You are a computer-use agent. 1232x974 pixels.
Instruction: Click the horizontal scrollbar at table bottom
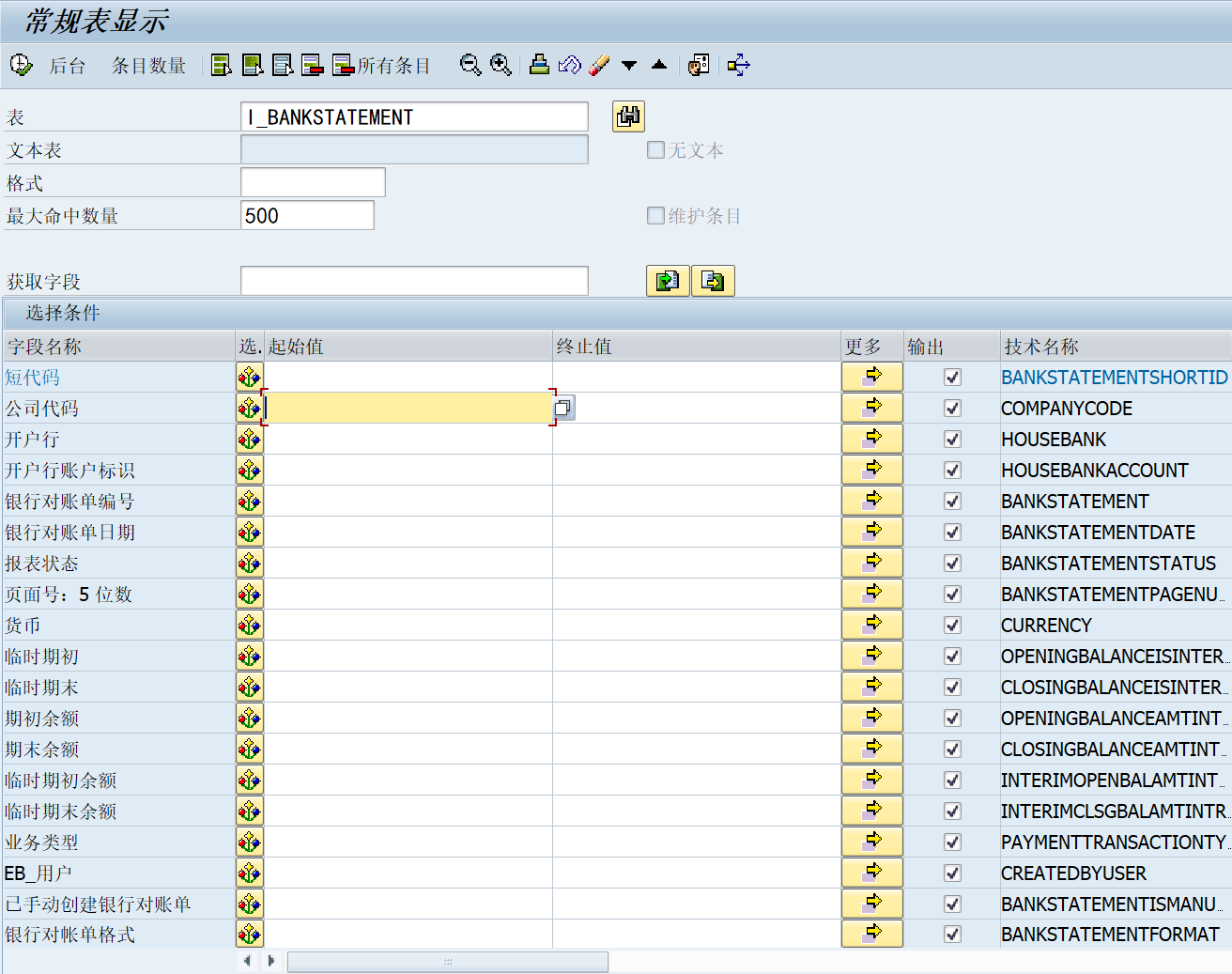(x=447, y=962)
